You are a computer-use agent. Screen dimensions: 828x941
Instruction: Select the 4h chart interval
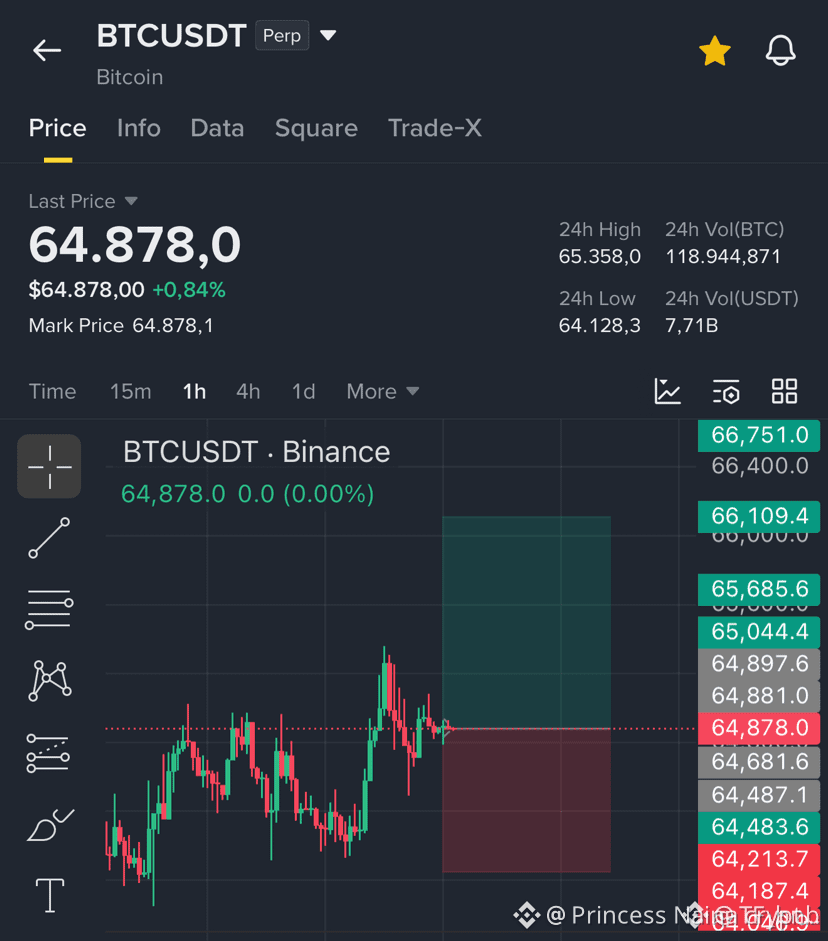248,392
